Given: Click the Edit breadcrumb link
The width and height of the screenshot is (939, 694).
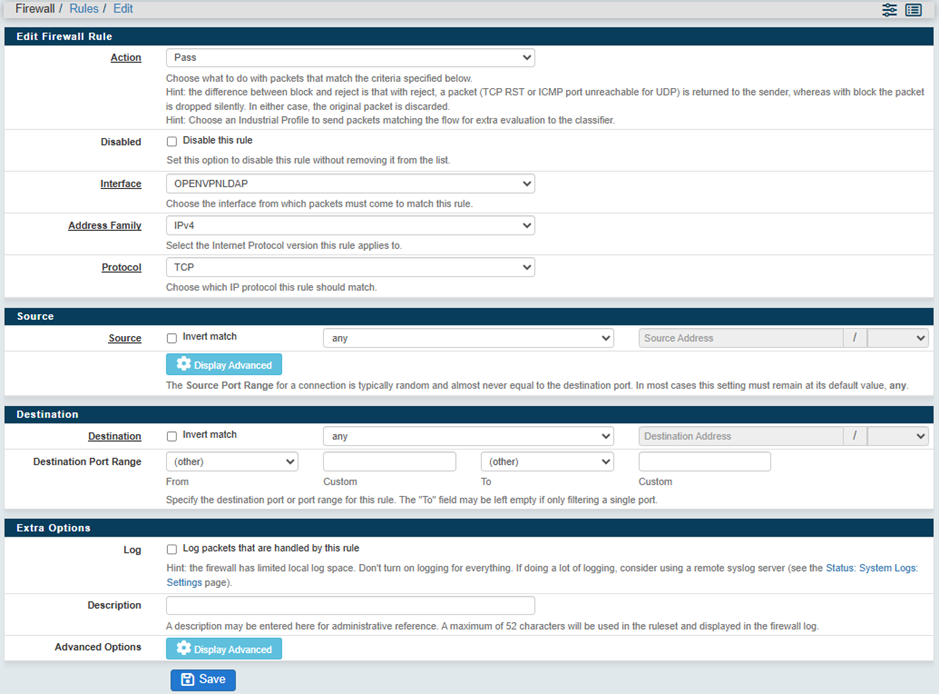Looking at the screenshot, I should point(123,9).
